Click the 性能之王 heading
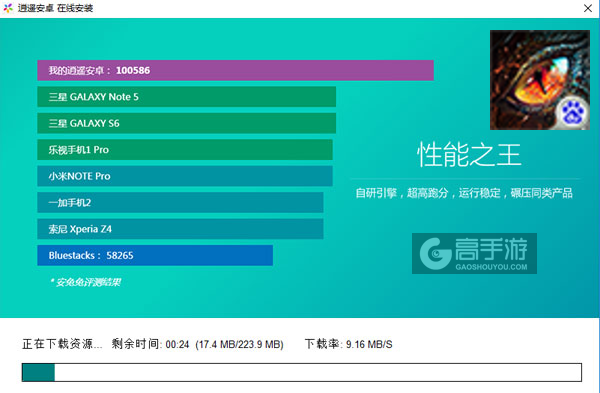 click(x=469, y=155)
